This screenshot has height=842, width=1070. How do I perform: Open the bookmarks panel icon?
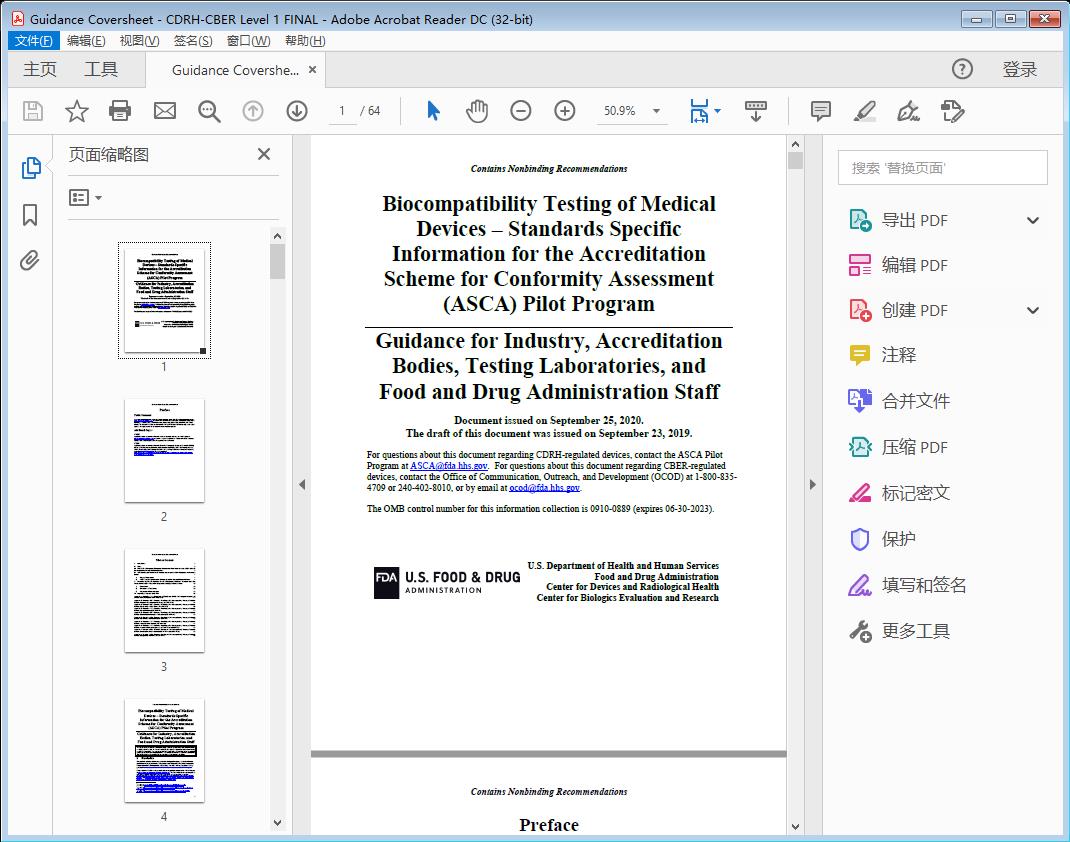(30, 215)
